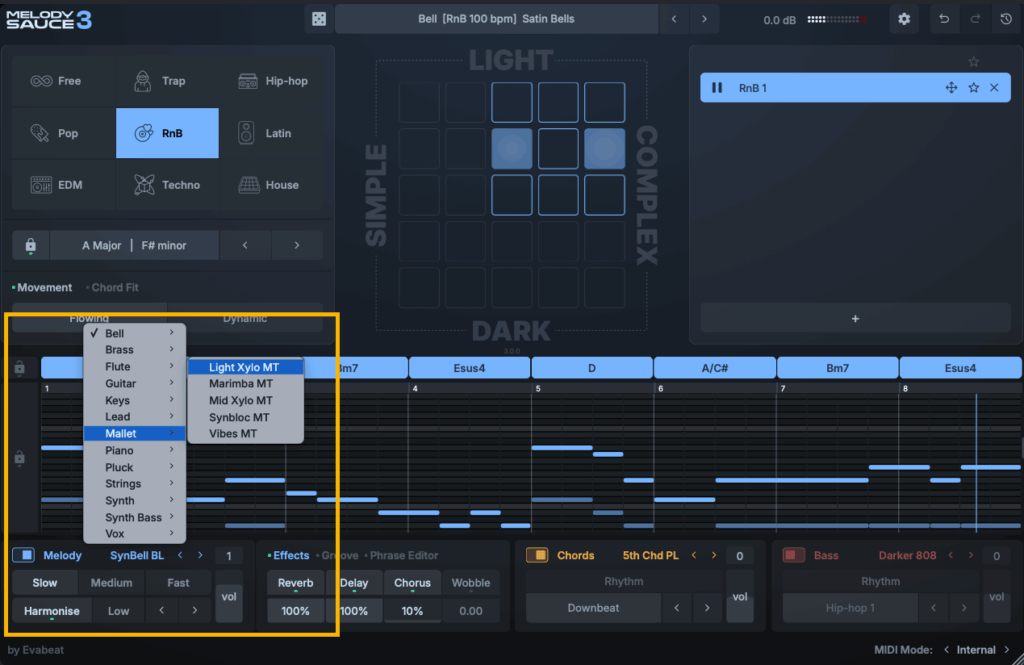Toggle the piano roll lock
This screenshot has height=665, width=1024.
(20, 457)
